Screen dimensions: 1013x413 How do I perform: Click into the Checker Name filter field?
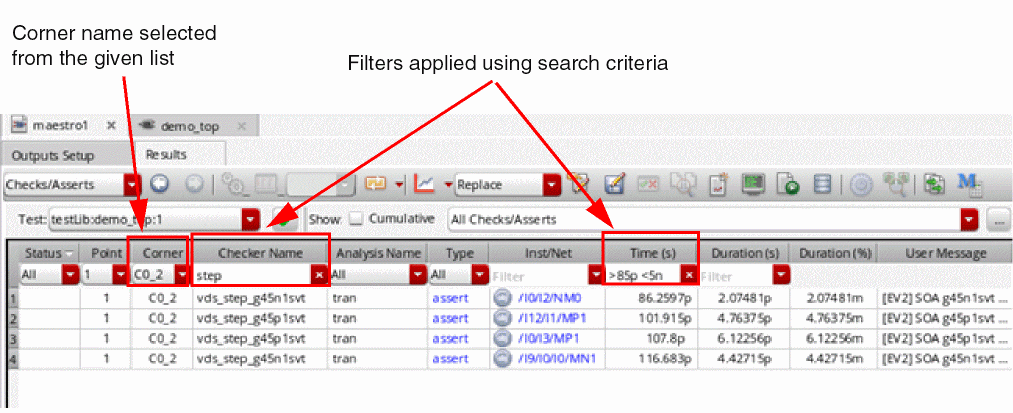click(252, 275)
